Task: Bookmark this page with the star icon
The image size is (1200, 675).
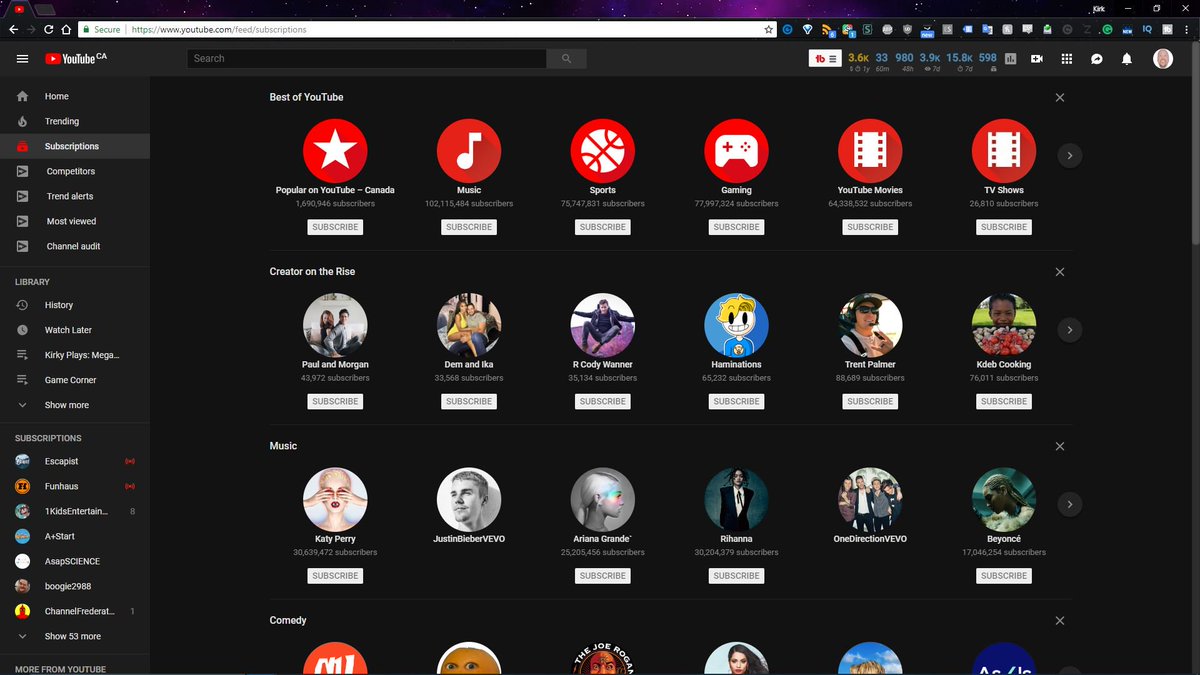Action: [x=768, y=30]
